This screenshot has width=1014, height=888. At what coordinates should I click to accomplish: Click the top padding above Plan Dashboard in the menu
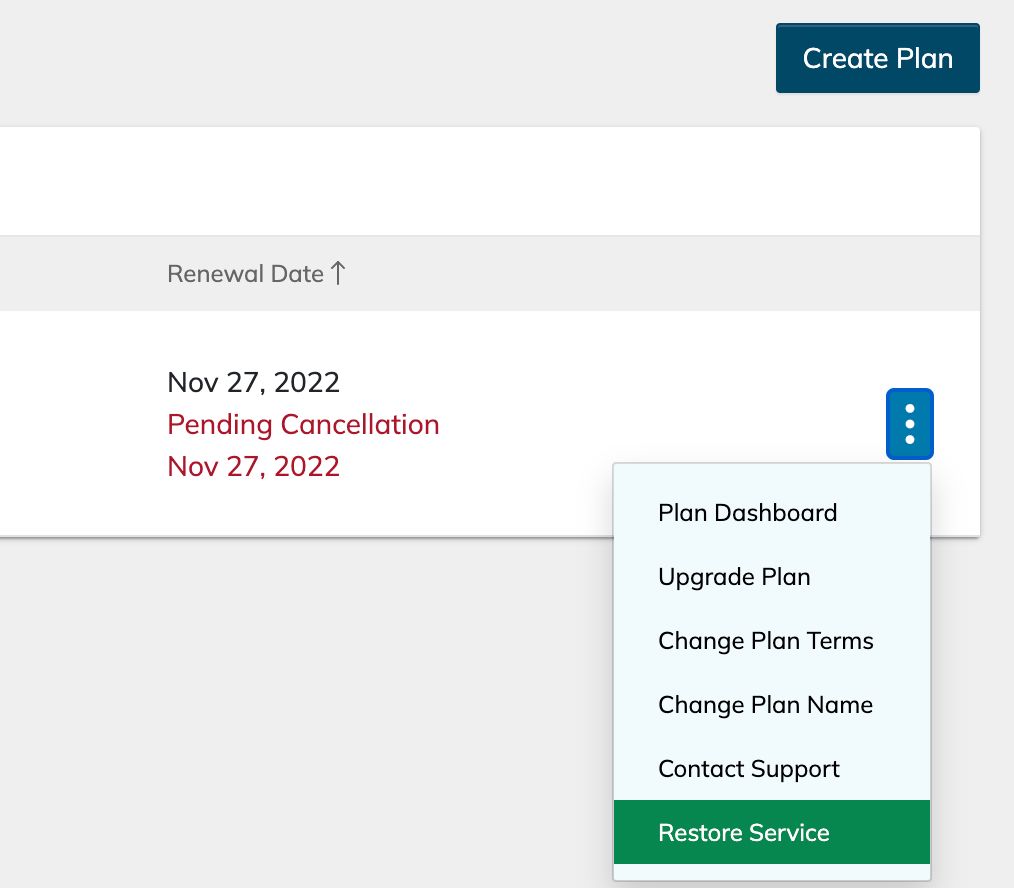(771, 472)
